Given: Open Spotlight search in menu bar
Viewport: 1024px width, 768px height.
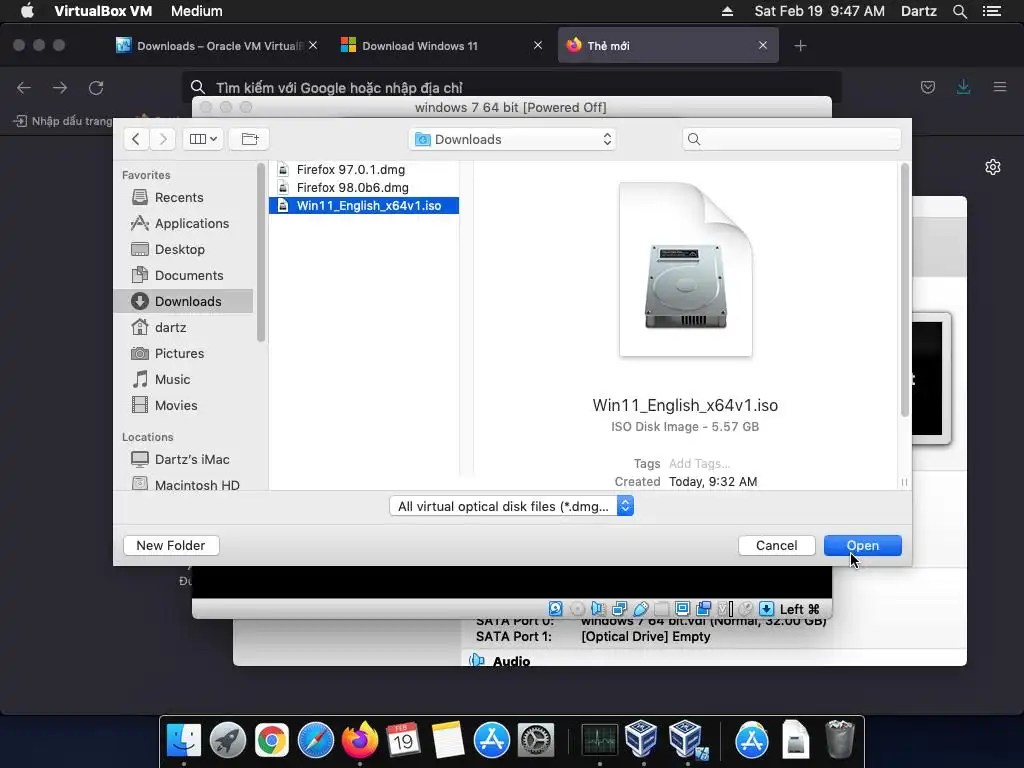Looking at the screenshot, I should [959, 11].
